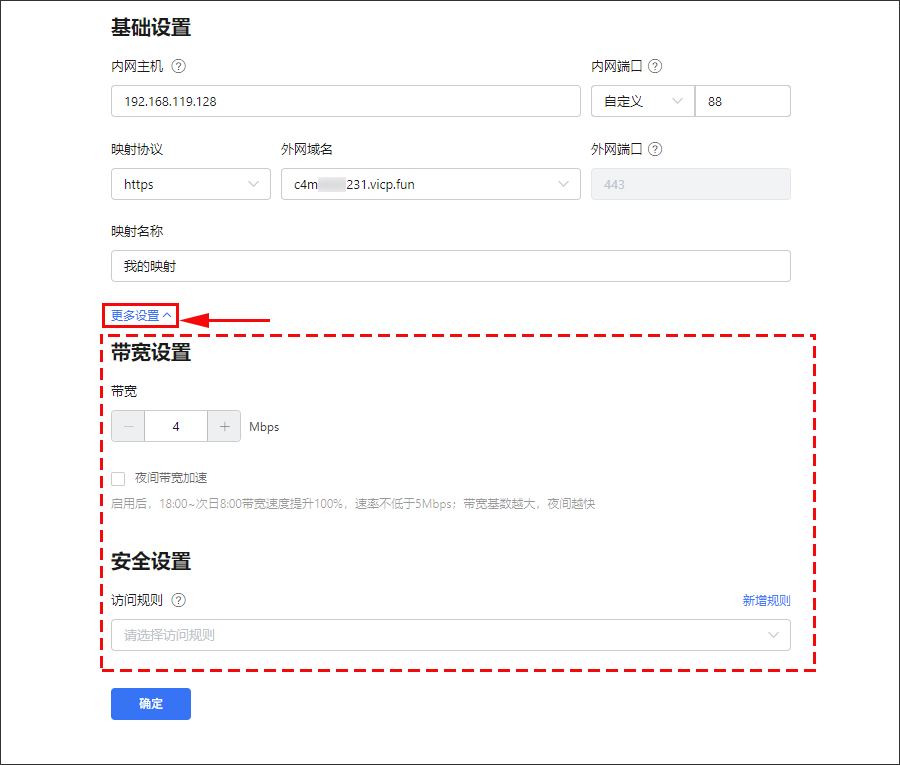Screen dimensions: 900x765
Task: Click the 映射名称 field 我的映射
Action: (x=450, y=266)
